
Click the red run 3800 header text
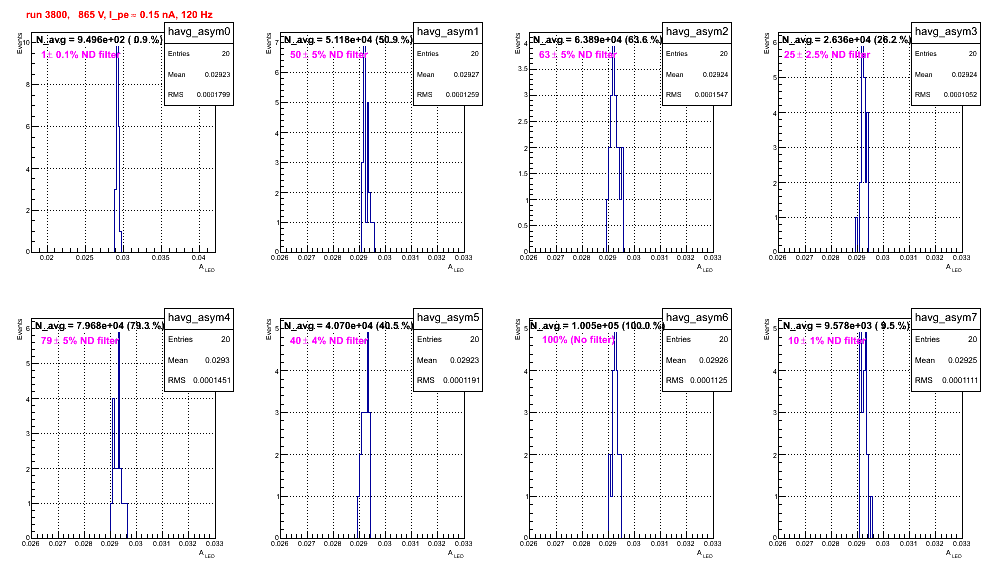[119, 15]
